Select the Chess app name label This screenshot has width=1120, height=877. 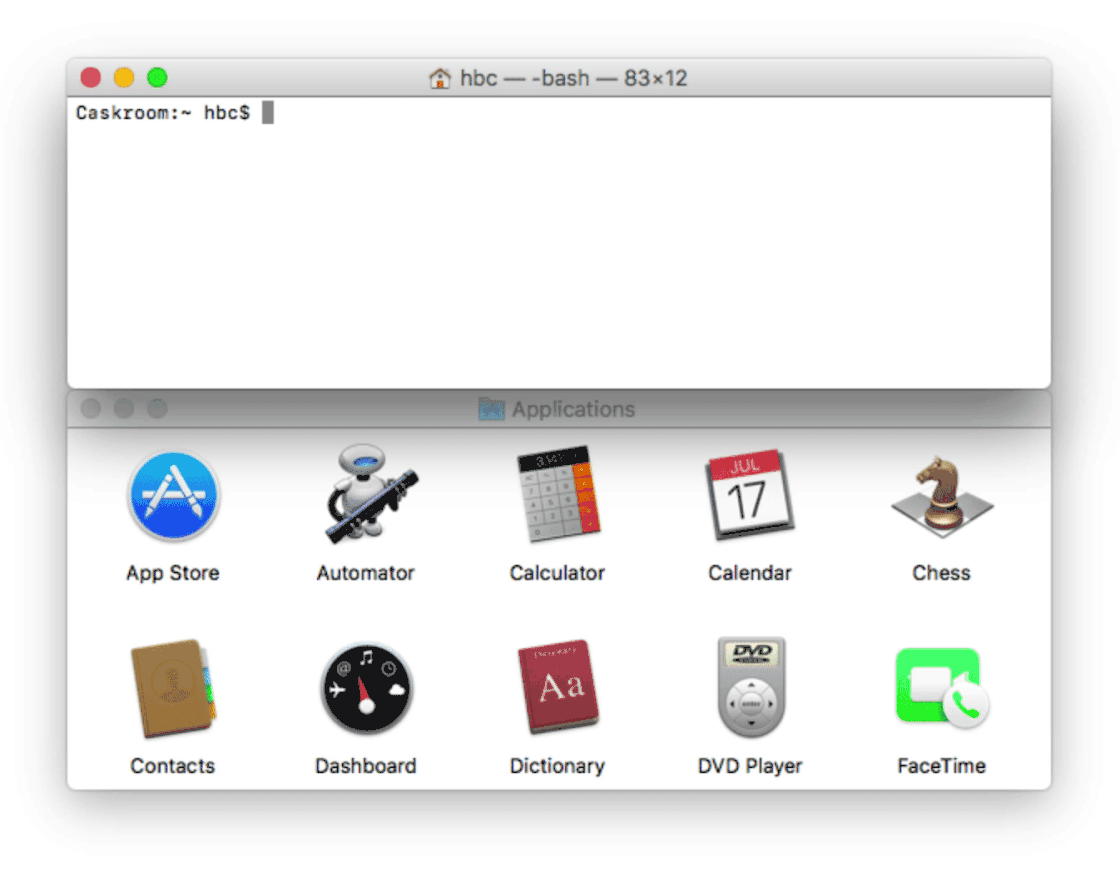click(x=941, y=572)
